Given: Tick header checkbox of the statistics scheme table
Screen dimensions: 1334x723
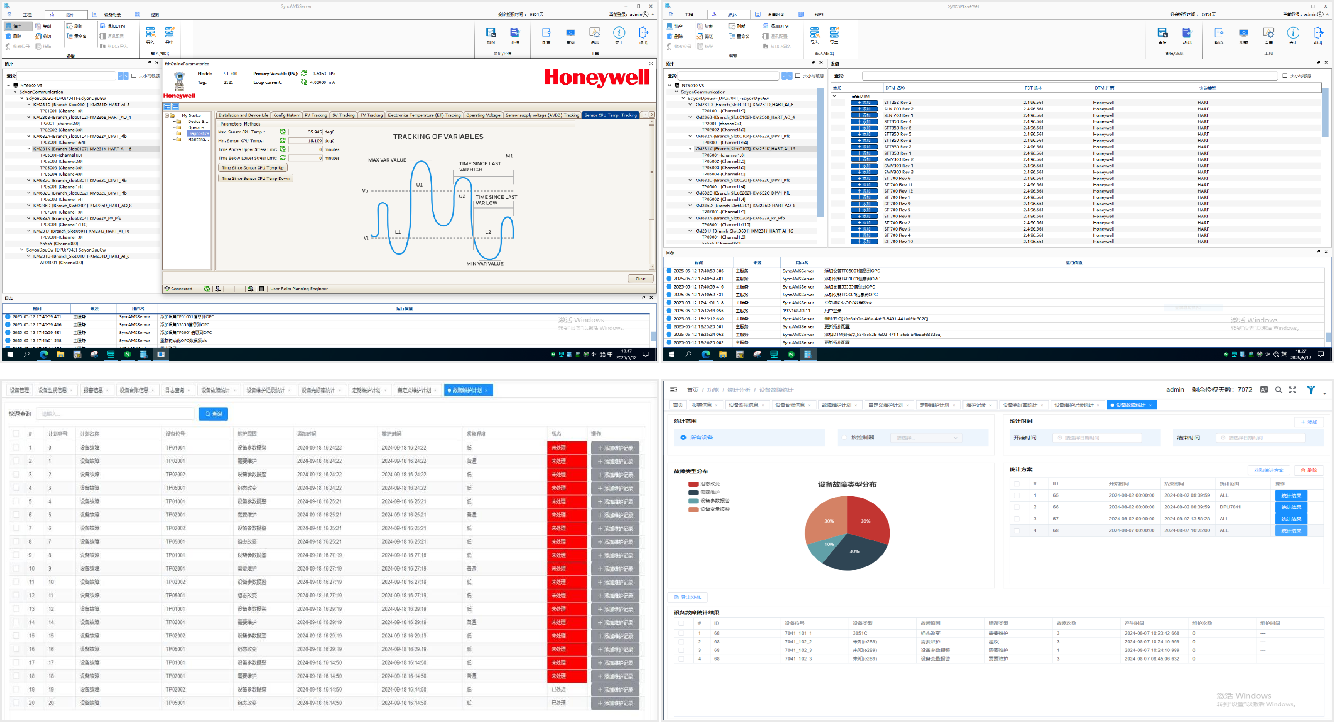Looking at the screenshot, I should (x=1016, y=482).
